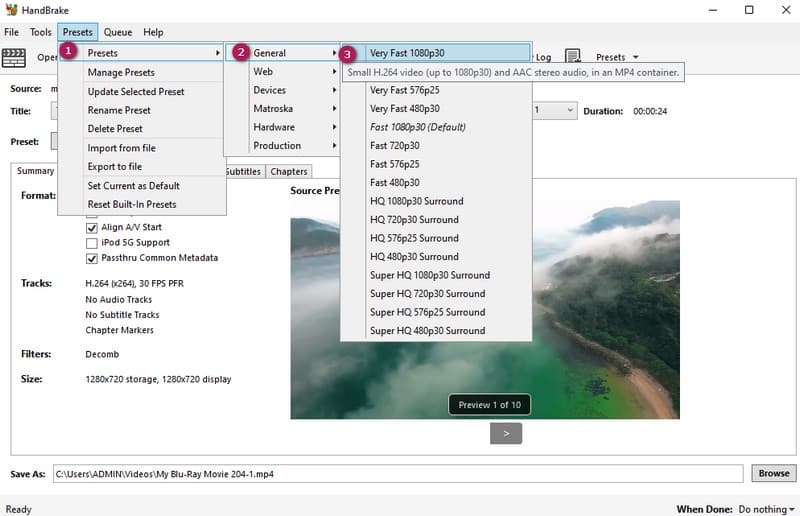Open the Tools menu
800x516 pixels.
[x=40, y=32]
